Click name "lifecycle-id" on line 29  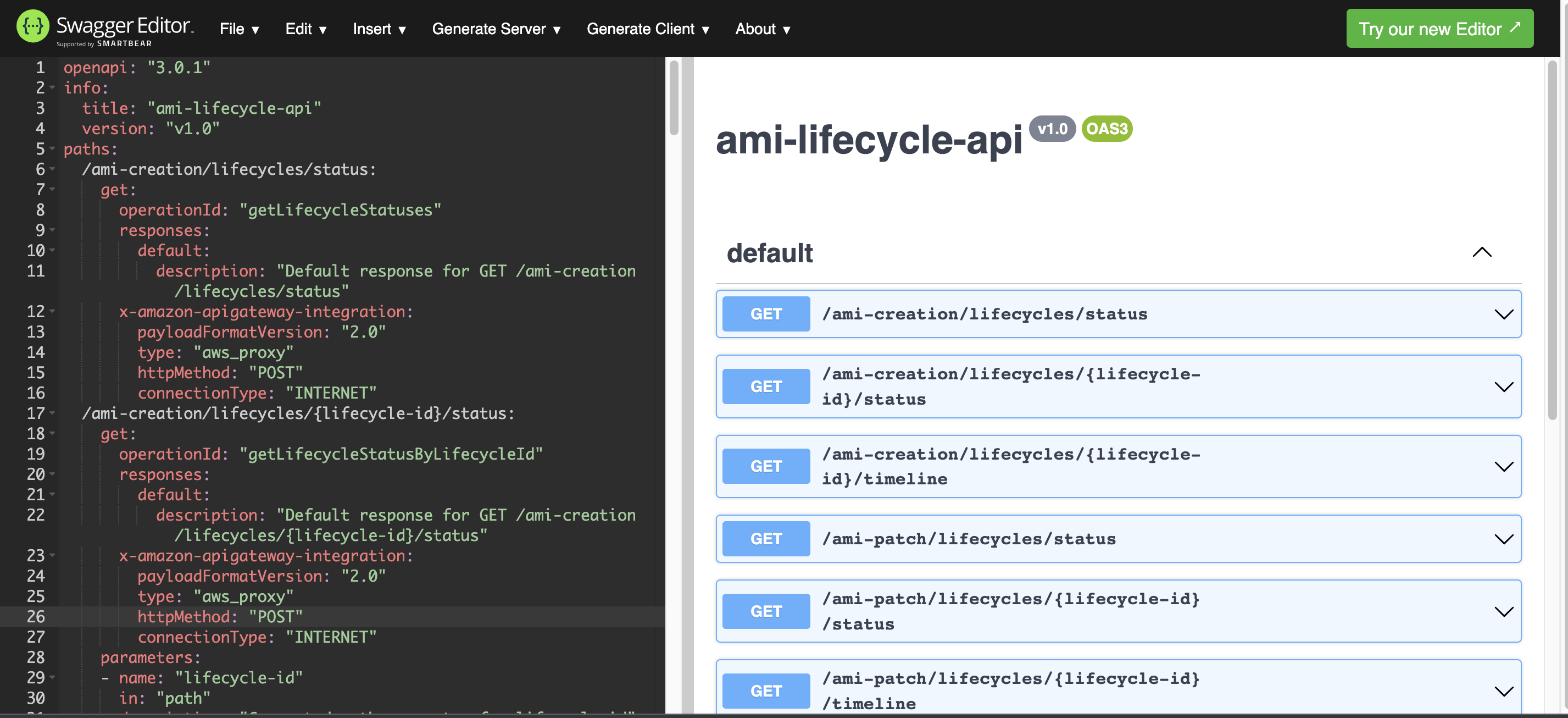210,678
